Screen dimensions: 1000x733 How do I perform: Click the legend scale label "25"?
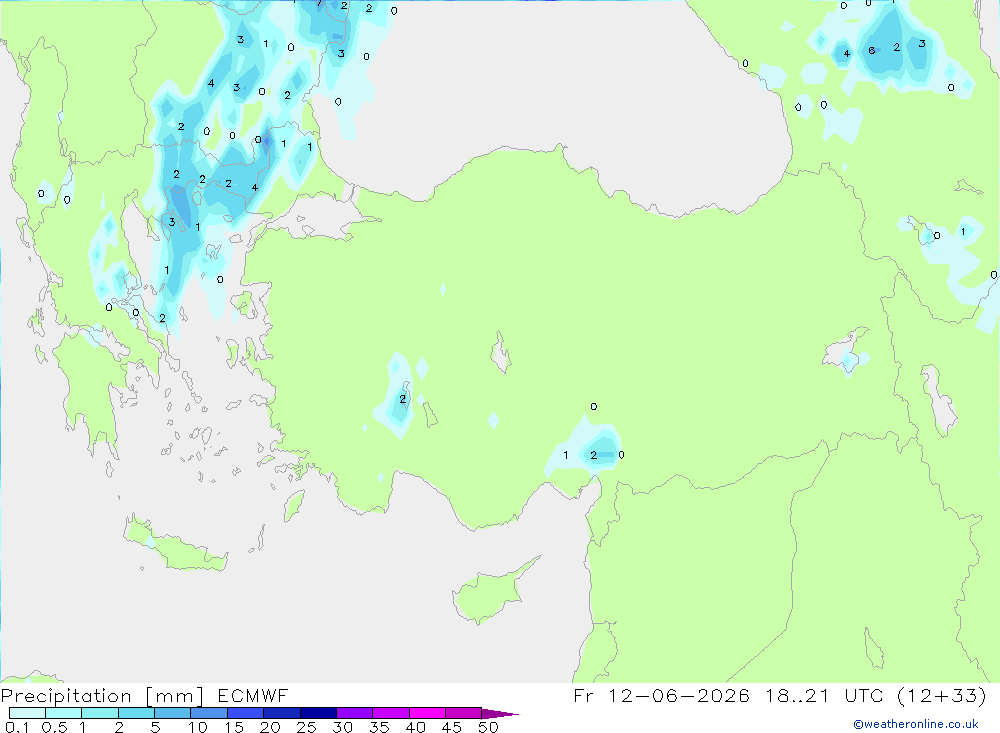click(x=307, y=727)
